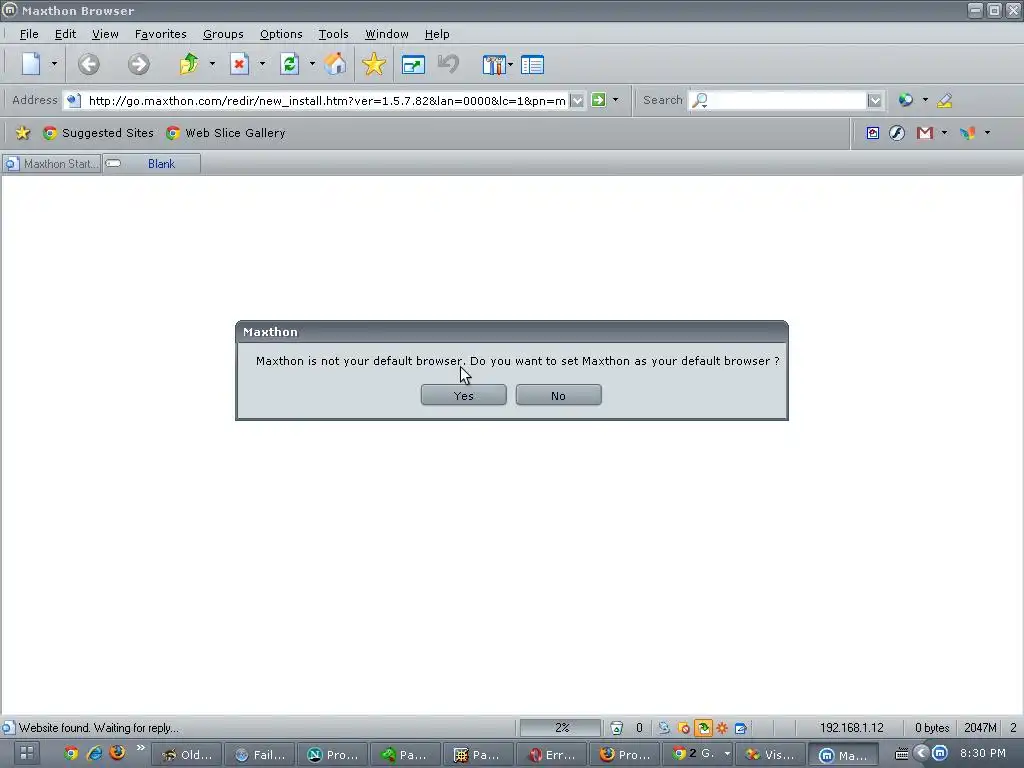Image resolution: width=1024 pixels, height=768 pixels.
Task: Click the recycle bin popup-blocker icon in status bar
Action: (616, 728)
